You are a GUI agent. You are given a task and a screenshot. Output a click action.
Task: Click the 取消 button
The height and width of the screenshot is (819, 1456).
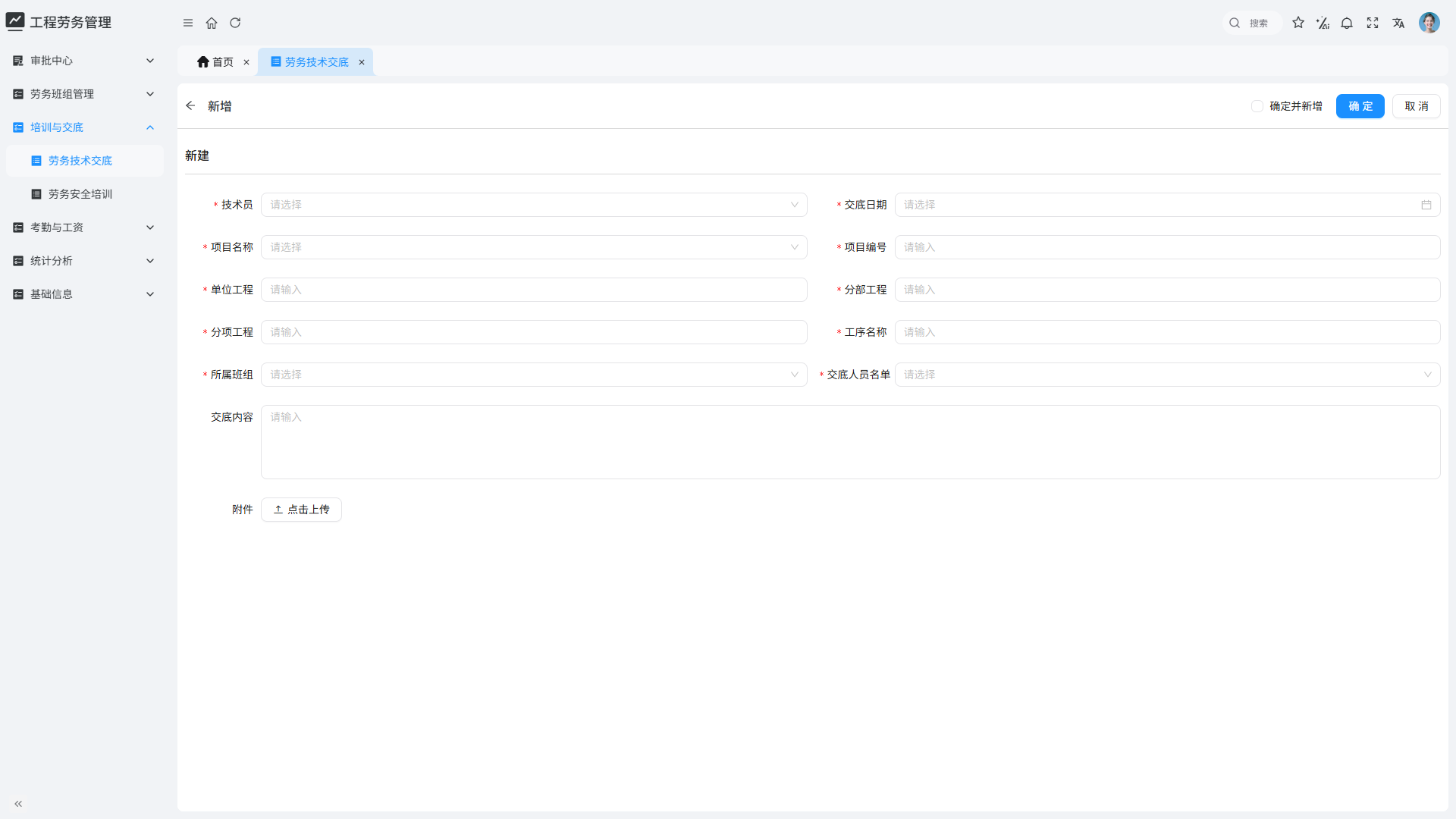1416,106
